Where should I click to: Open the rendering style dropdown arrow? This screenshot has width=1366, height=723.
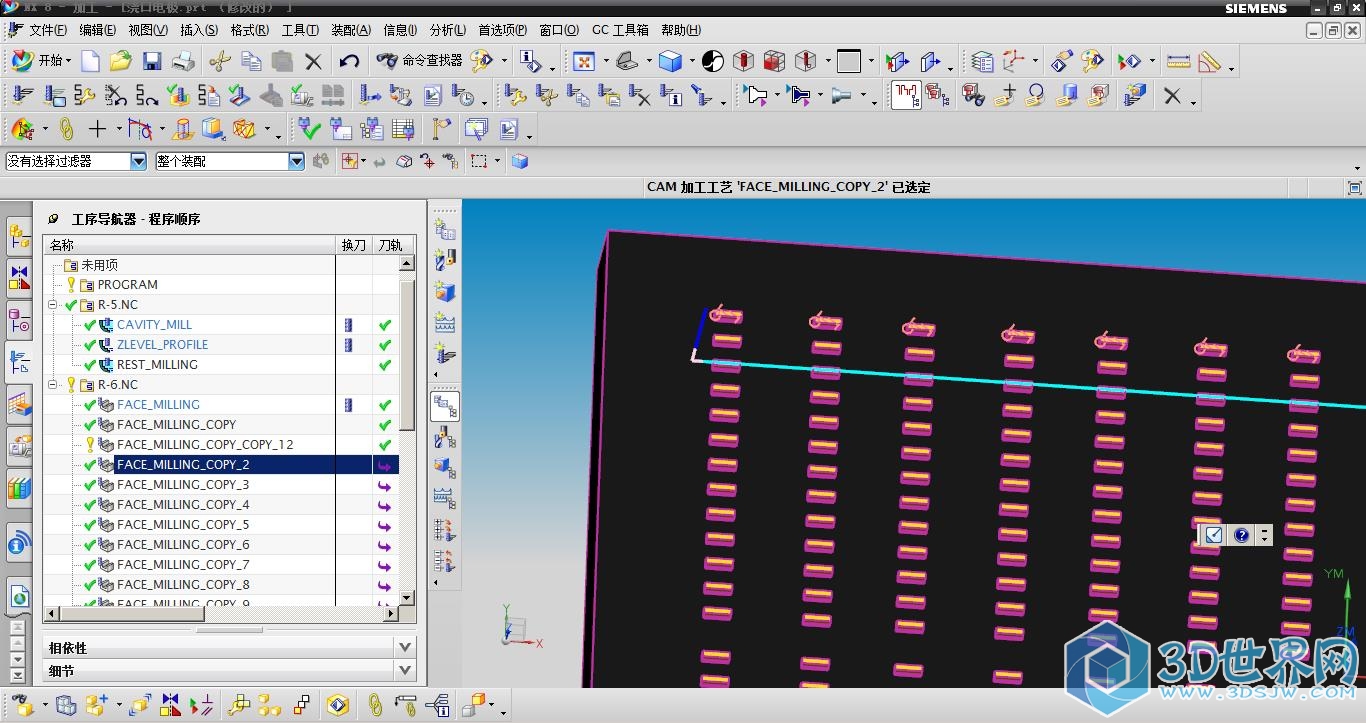pyautogui.click(x=692, y=61)
